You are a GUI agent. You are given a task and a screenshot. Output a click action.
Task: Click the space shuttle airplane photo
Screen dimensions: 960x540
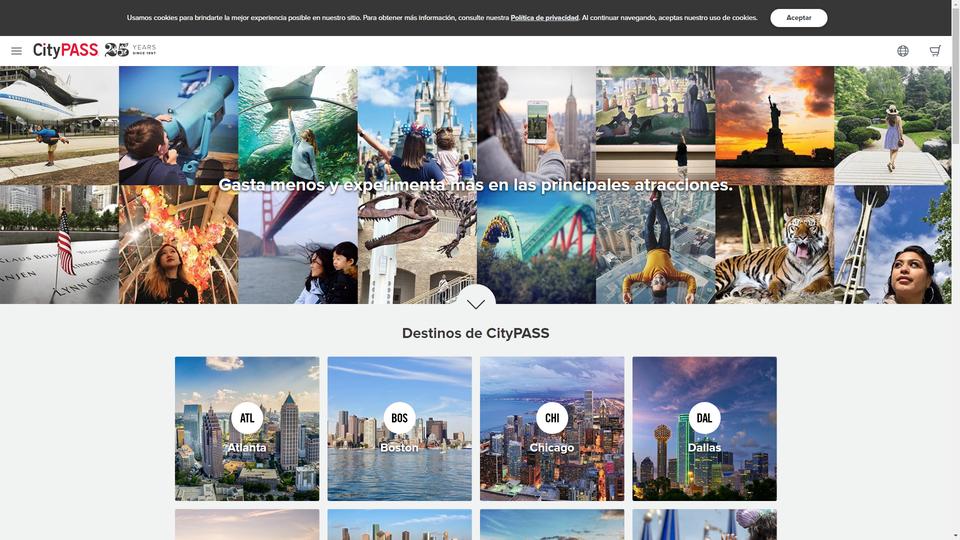coord(59,126)
